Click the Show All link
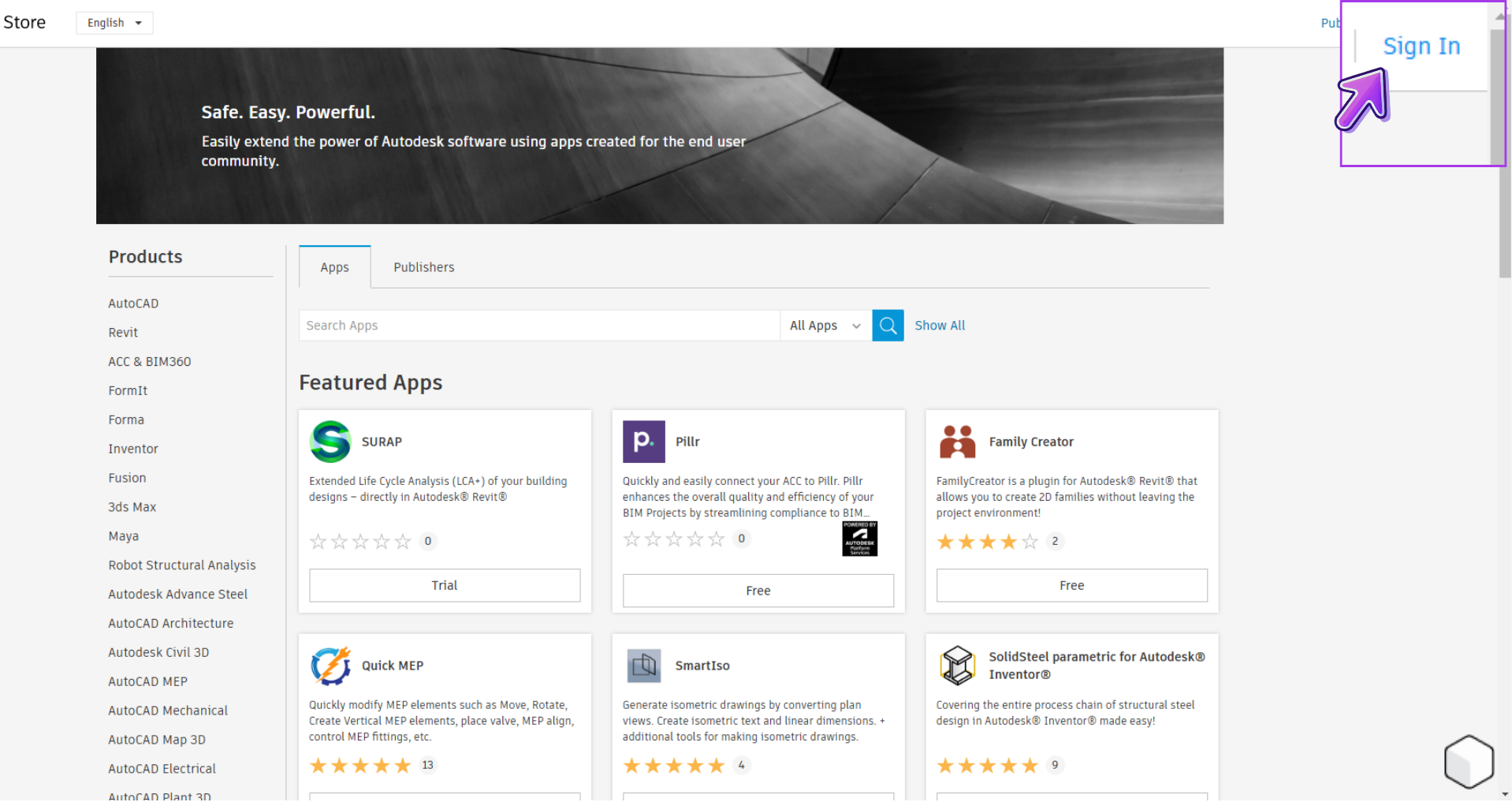1512x802 pixels. [939, 326]
